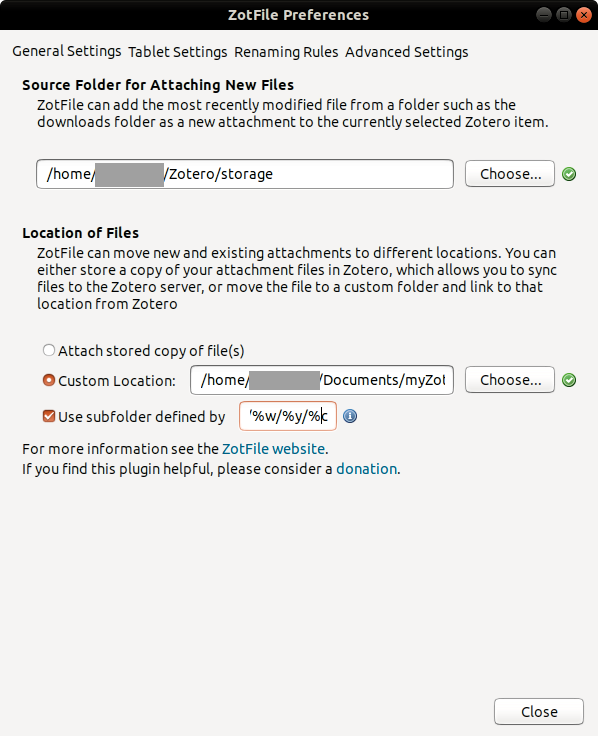This screenshot has height=736, width=598.
Task: Focus the subfolder pattern input field
Action: (x=288, y=416)
